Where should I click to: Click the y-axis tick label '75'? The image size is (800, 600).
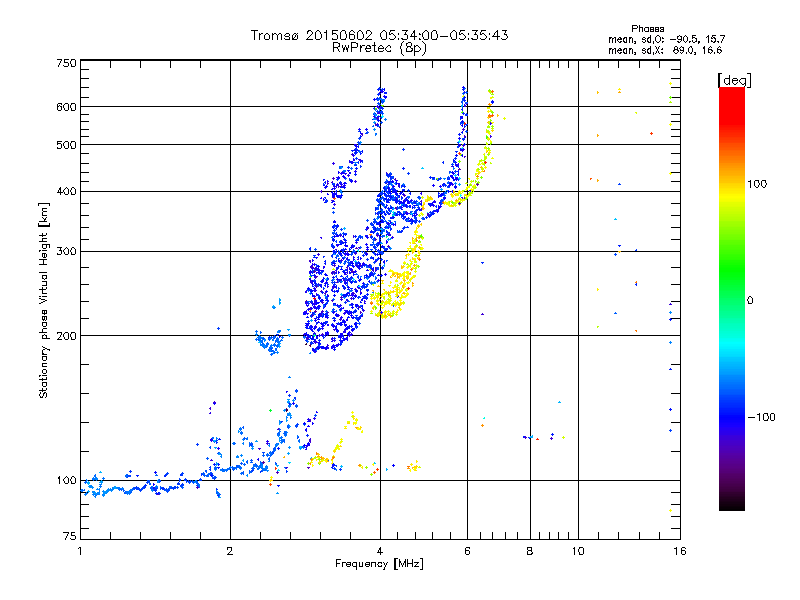pos(70,536)
